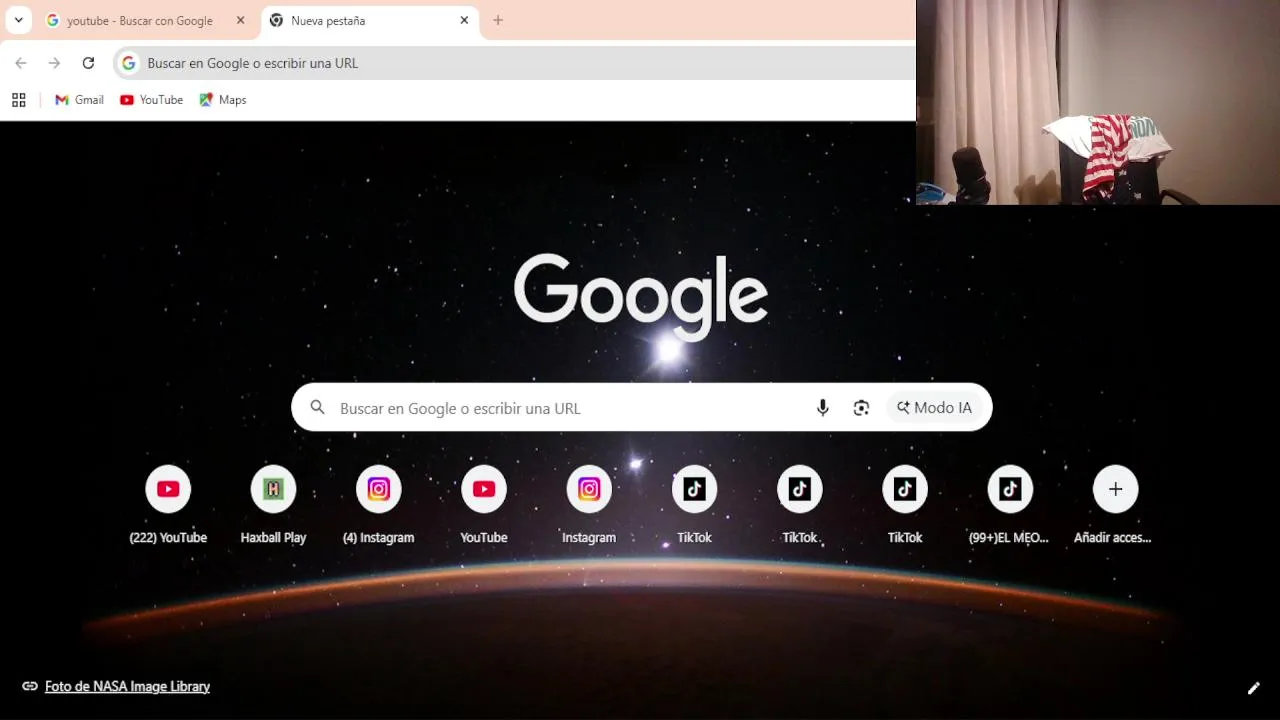The width and height of the screenshot is (1280, 720).
Task: Open the 'Instagram' shortcut without a count
Action: click(589, 504)
